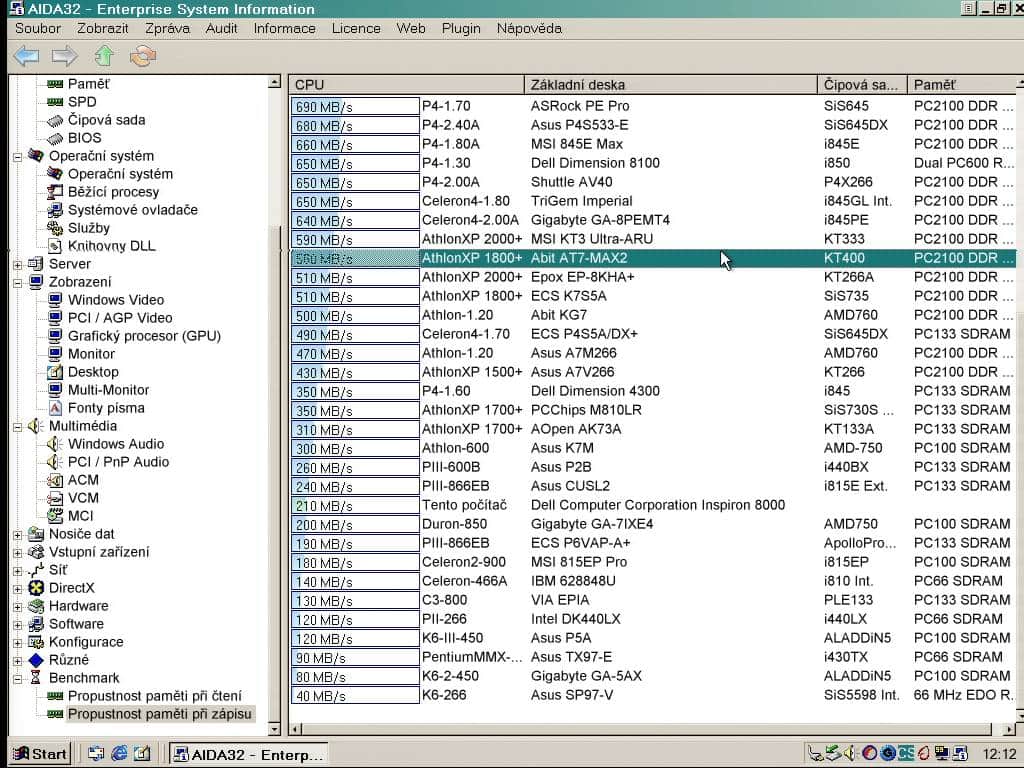Click the ACM icon in Multimédia
This screenshot has width=1024, height=768.
click(x=55, y=480)
